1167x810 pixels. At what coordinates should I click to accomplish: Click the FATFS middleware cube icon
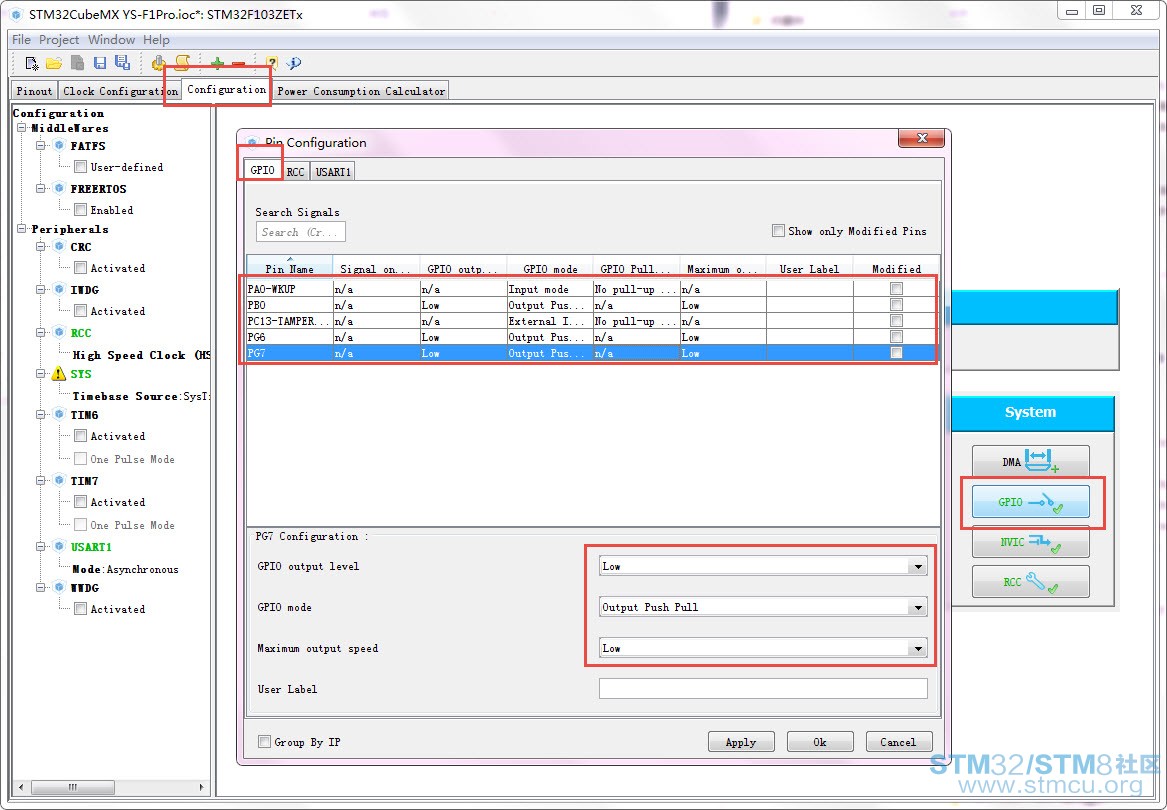59,145
